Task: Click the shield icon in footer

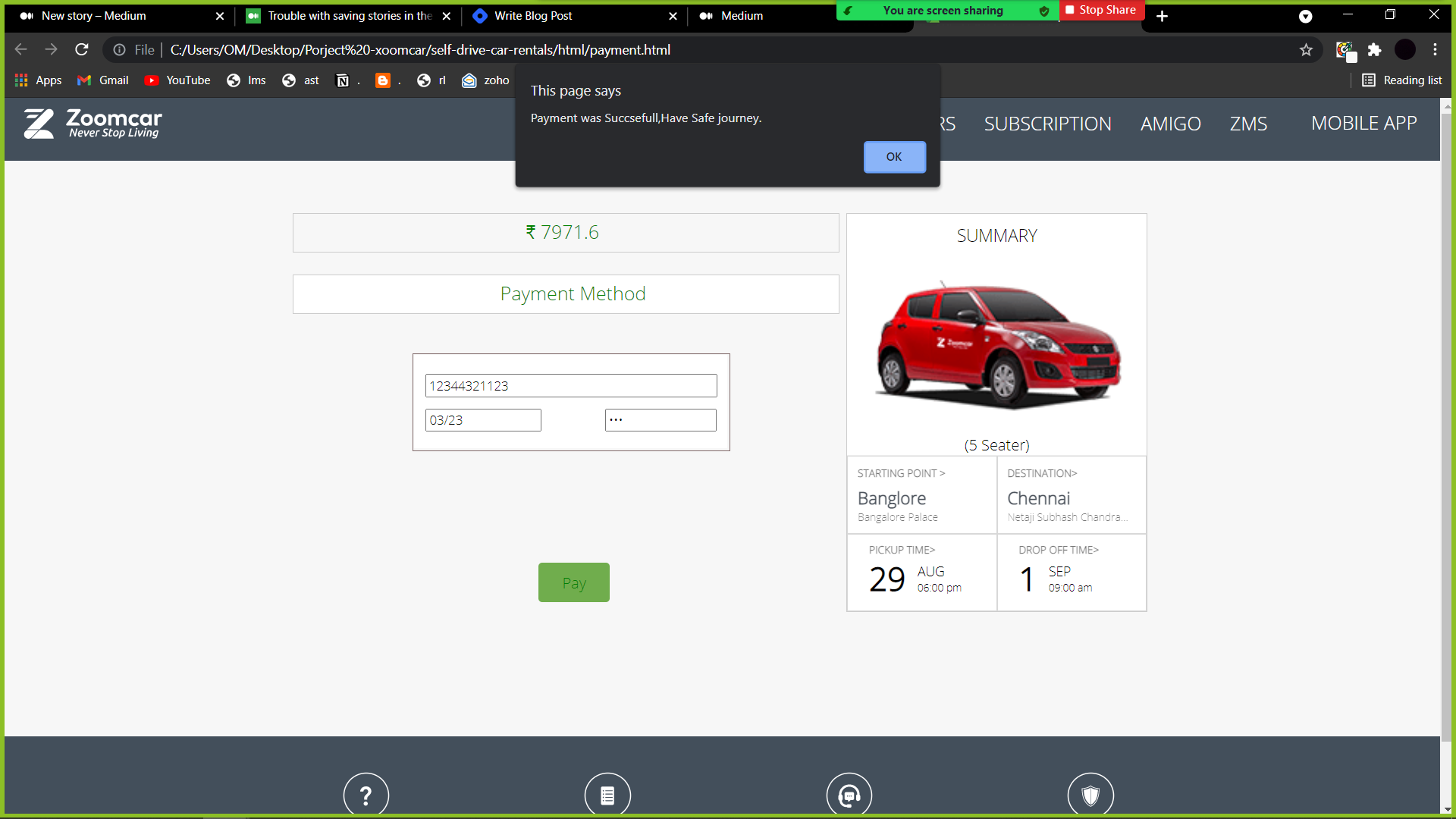Action: [x=1090, y=795]
